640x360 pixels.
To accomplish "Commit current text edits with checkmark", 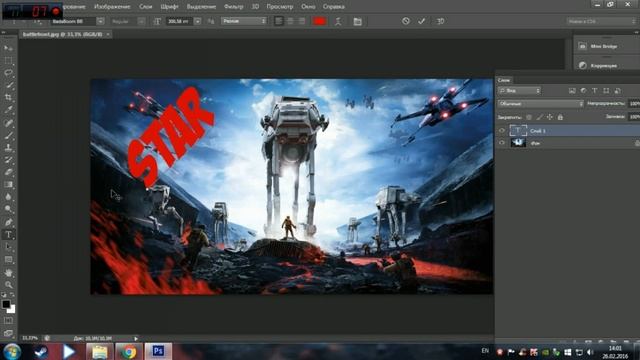I will pos(422,21).
